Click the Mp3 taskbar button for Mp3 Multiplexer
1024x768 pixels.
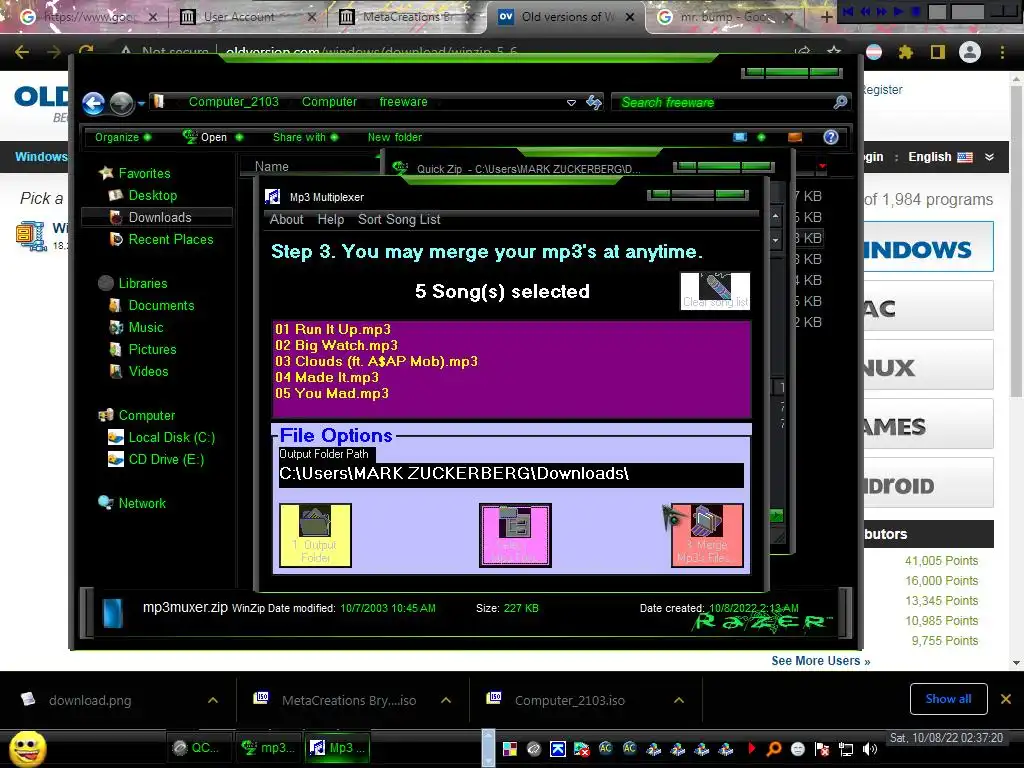[338, 748]
